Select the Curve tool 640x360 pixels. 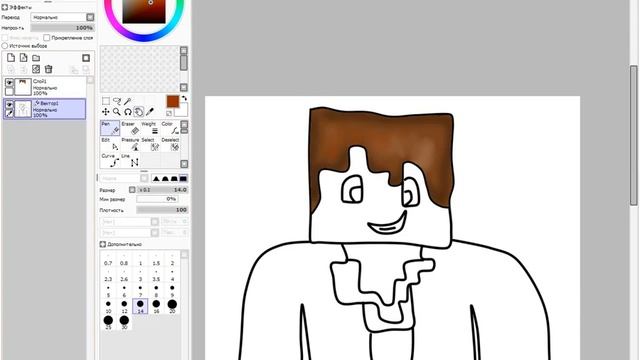110,160
